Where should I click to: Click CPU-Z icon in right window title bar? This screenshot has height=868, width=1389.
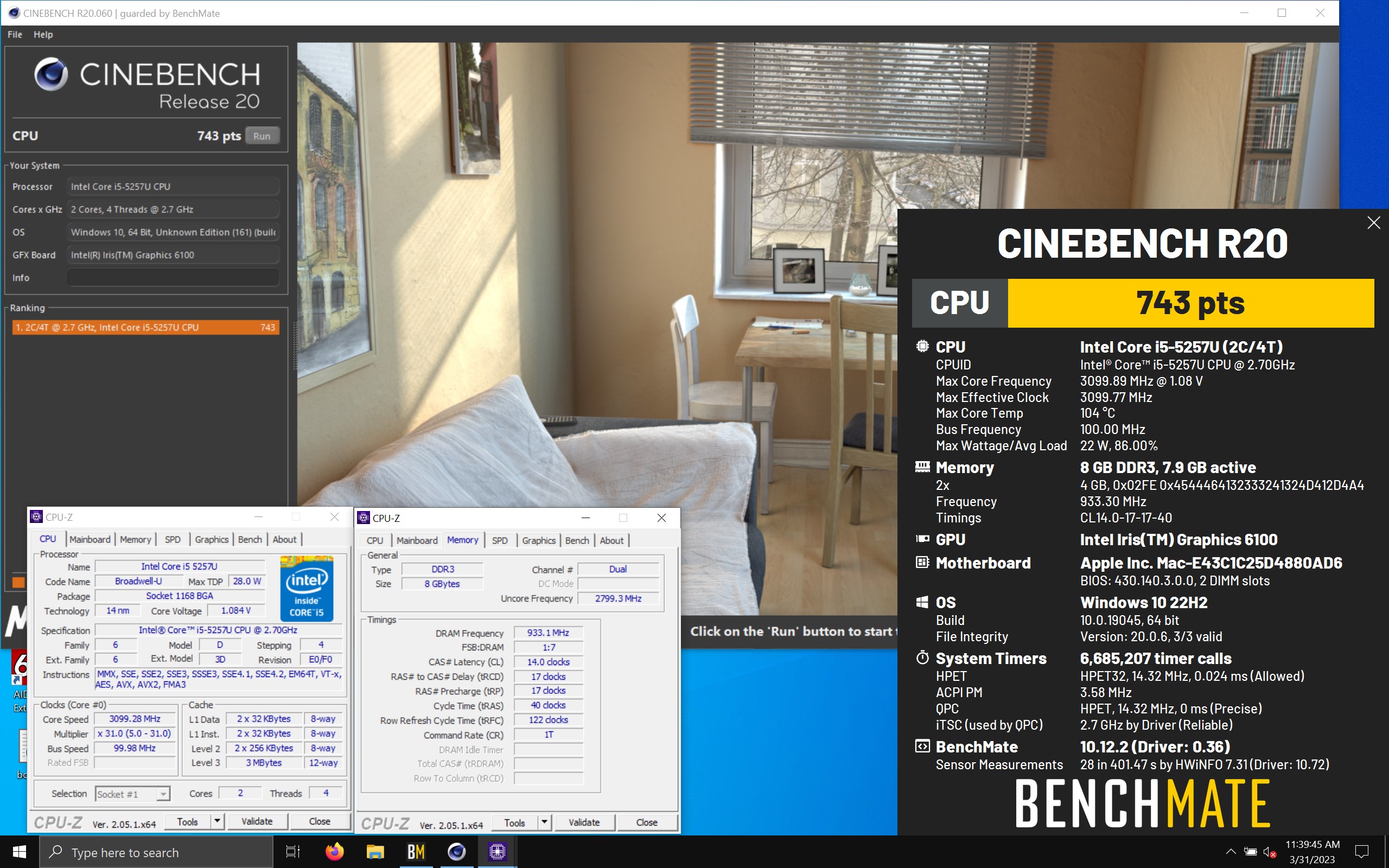[x=364, y=518]
